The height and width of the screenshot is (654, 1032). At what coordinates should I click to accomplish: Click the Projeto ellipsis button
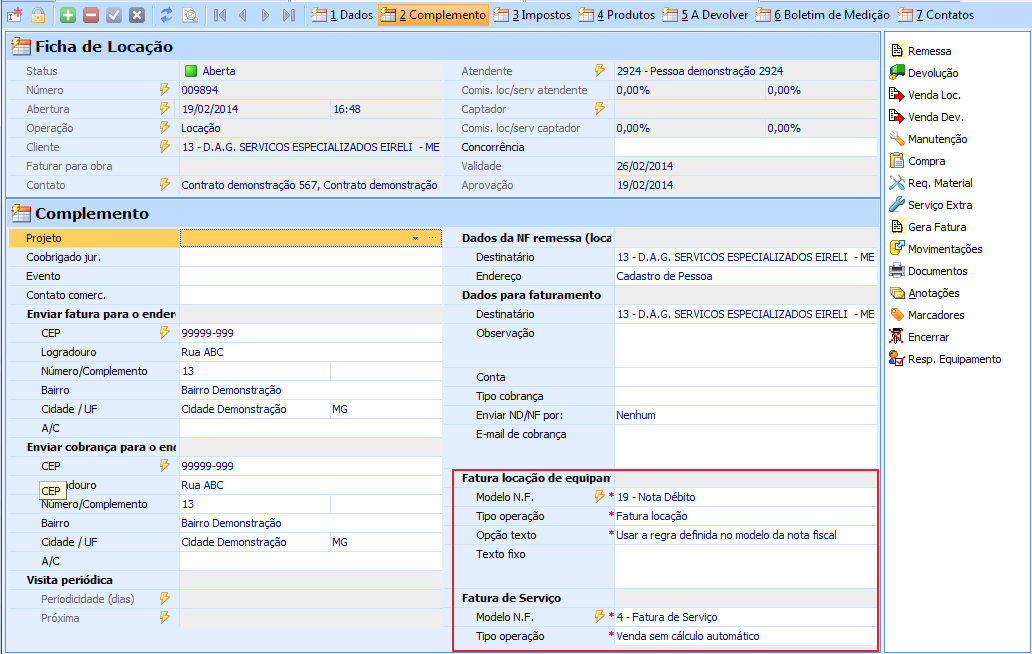[432, 238]
